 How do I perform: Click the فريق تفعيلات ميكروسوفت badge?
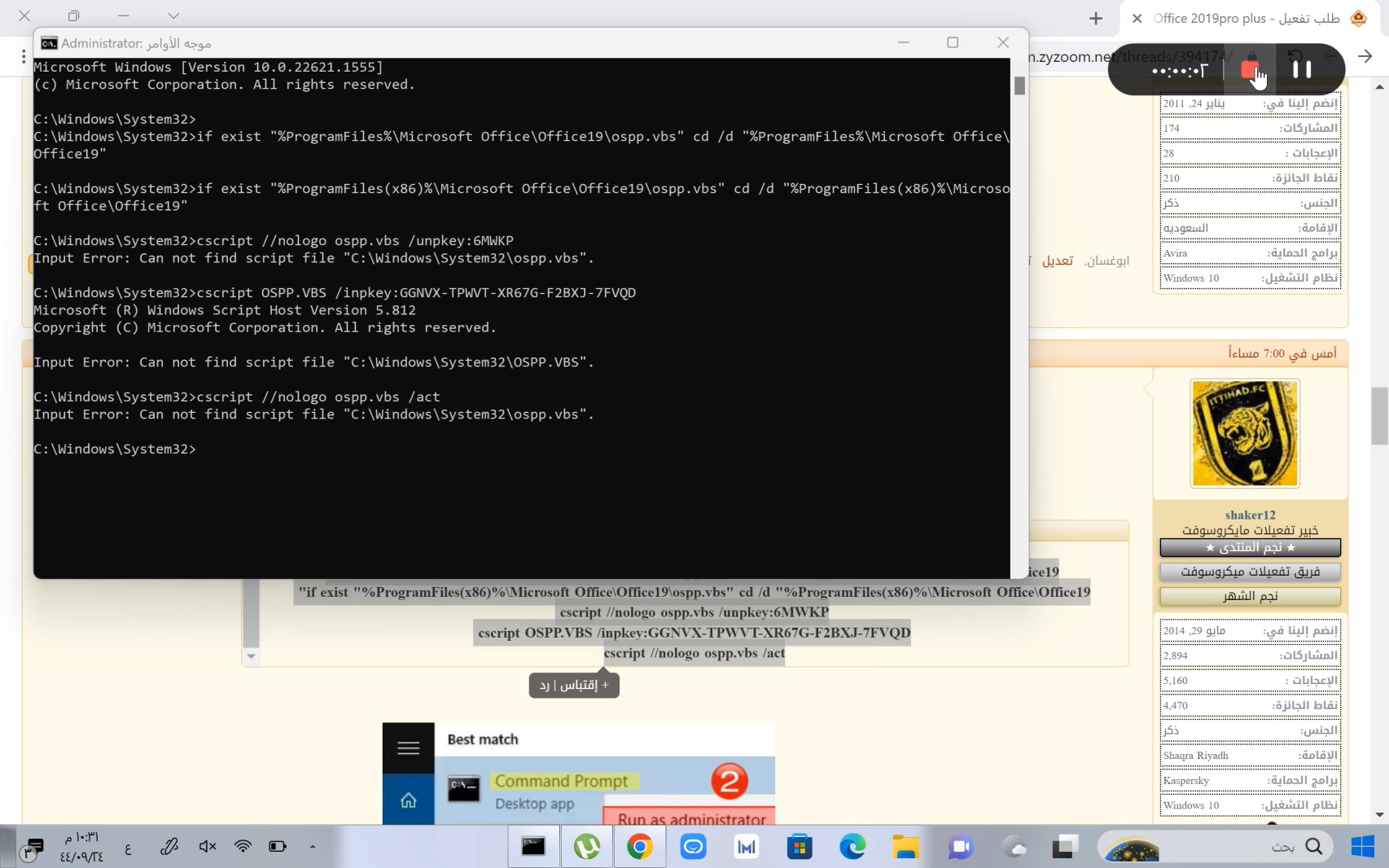pyautogui.click(x=1250, y=572)
